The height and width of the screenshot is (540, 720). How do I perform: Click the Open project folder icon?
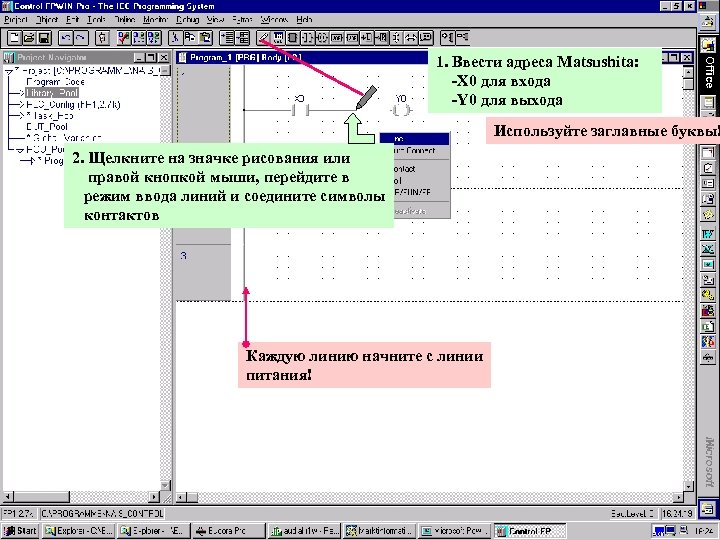(x=29, y=38)
